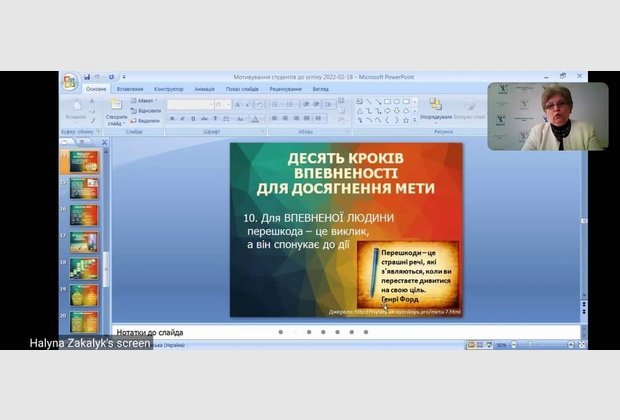Start Slide Show from status bar icon
This screenshot has width=620, height=420.
489,345
